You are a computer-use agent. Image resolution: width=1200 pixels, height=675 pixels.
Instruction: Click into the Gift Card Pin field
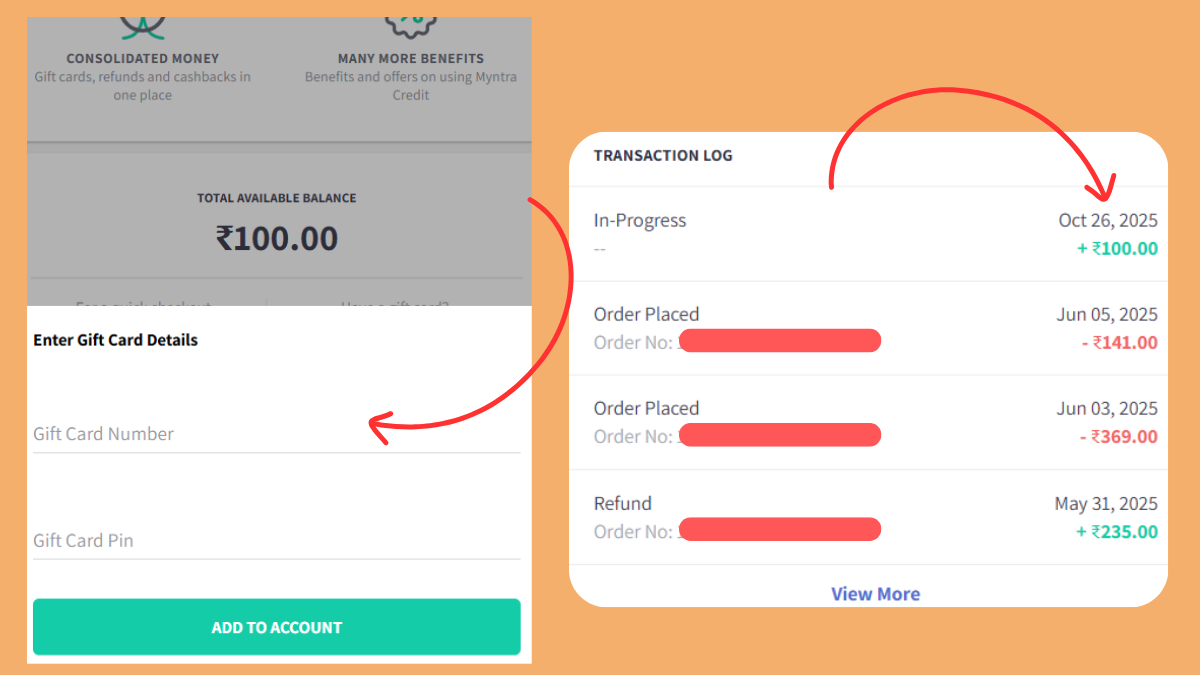(276, 541)
